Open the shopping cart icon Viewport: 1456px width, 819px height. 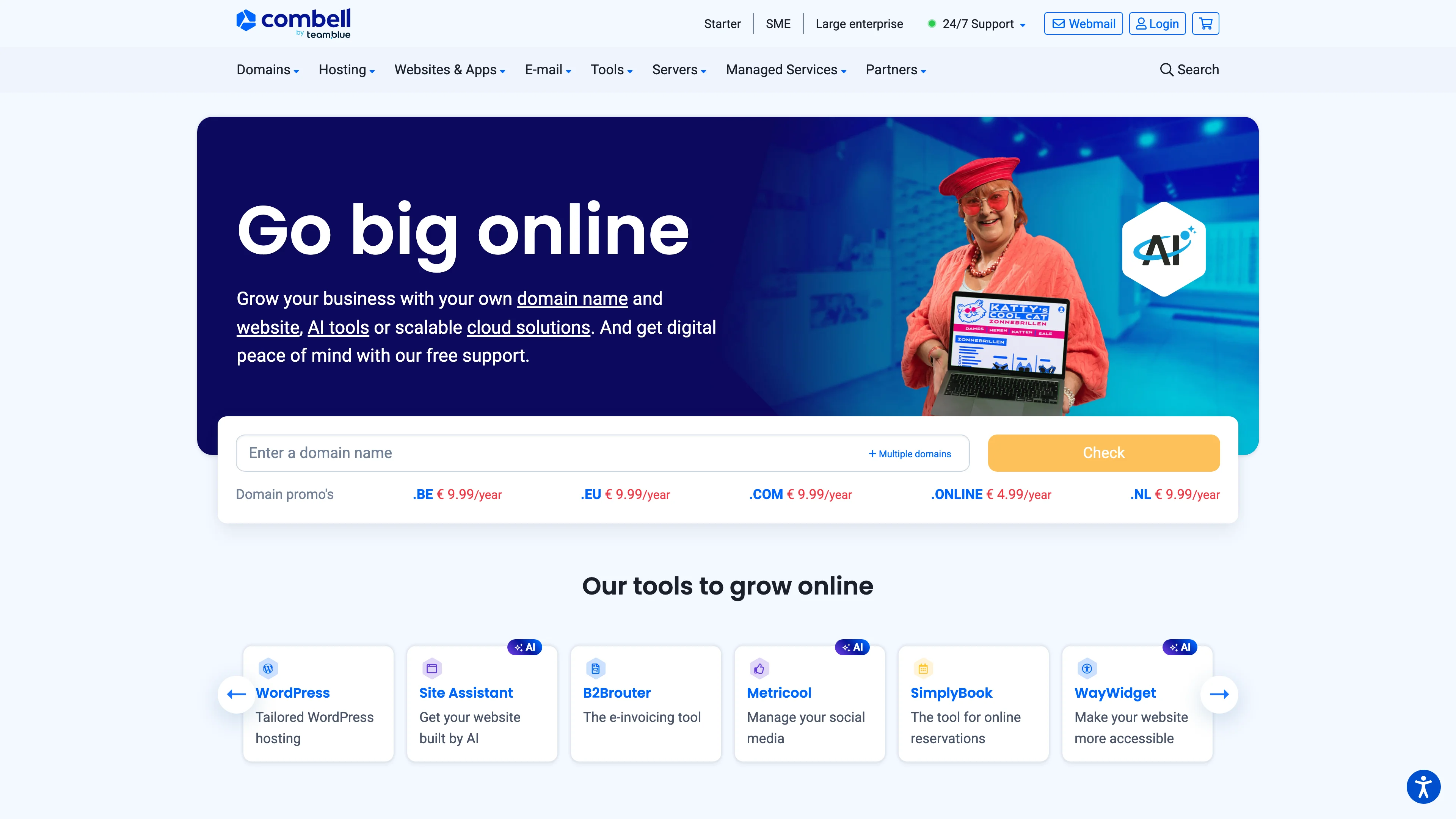click(1206, 24)
